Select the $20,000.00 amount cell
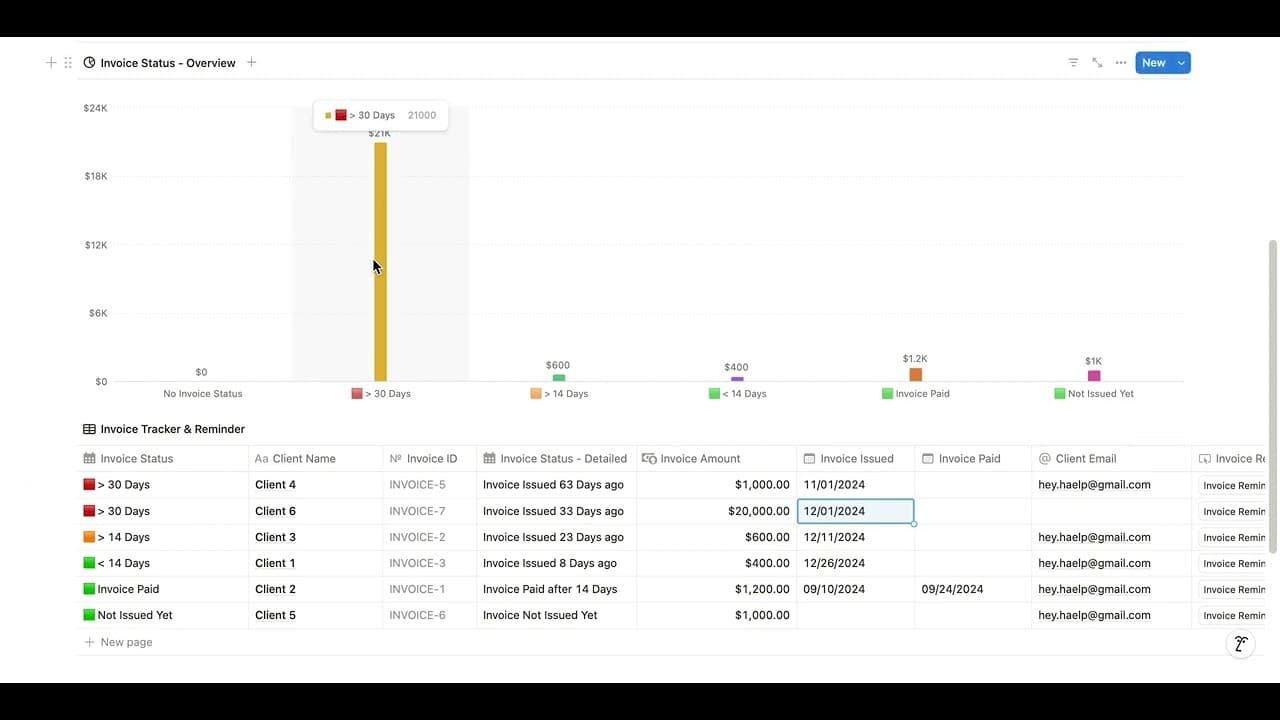This screenshot has width=1280, height=720. (x=717, y=511)
